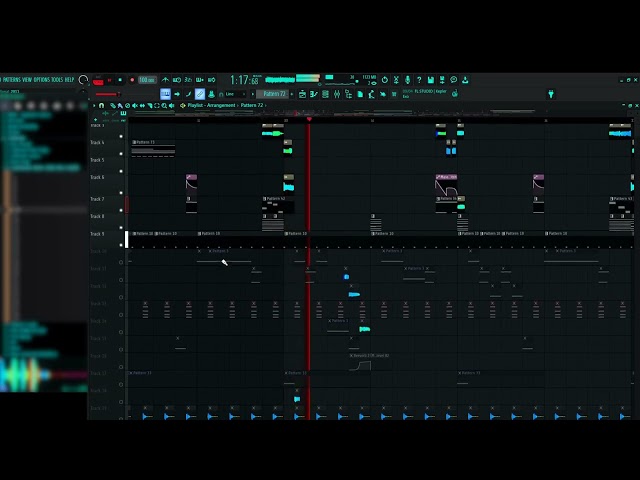Open the audio editor scissors icon
Image resolution: width=640 pixels, height=480 pixels.
(396, 80)
